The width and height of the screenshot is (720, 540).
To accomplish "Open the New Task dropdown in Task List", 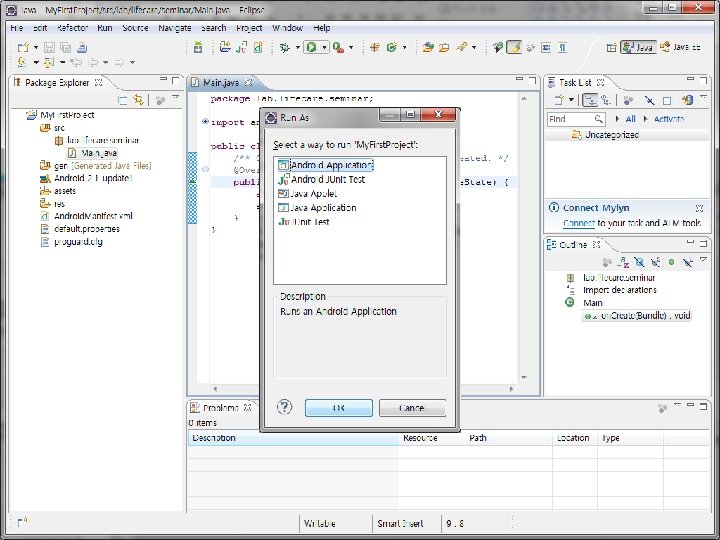I will pyautogui.click(x=571, y=100).
